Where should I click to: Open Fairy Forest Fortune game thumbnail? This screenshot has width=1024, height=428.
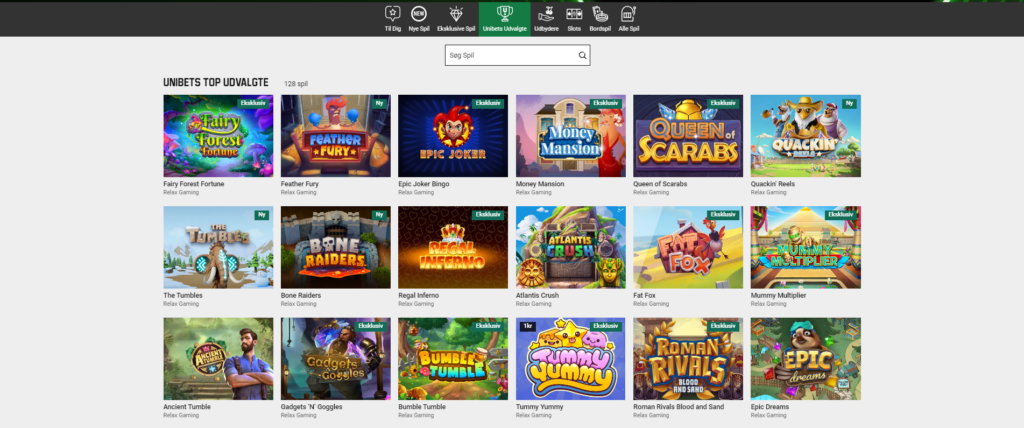click(218, 136)
